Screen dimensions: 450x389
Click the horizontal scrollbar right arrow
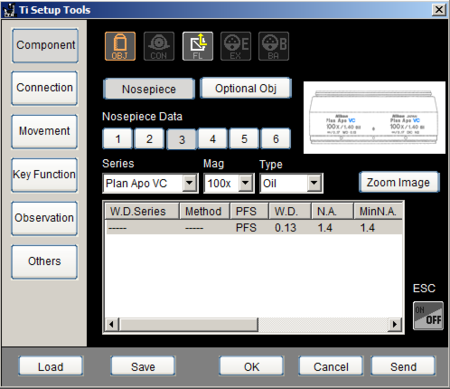coord(395,324)
